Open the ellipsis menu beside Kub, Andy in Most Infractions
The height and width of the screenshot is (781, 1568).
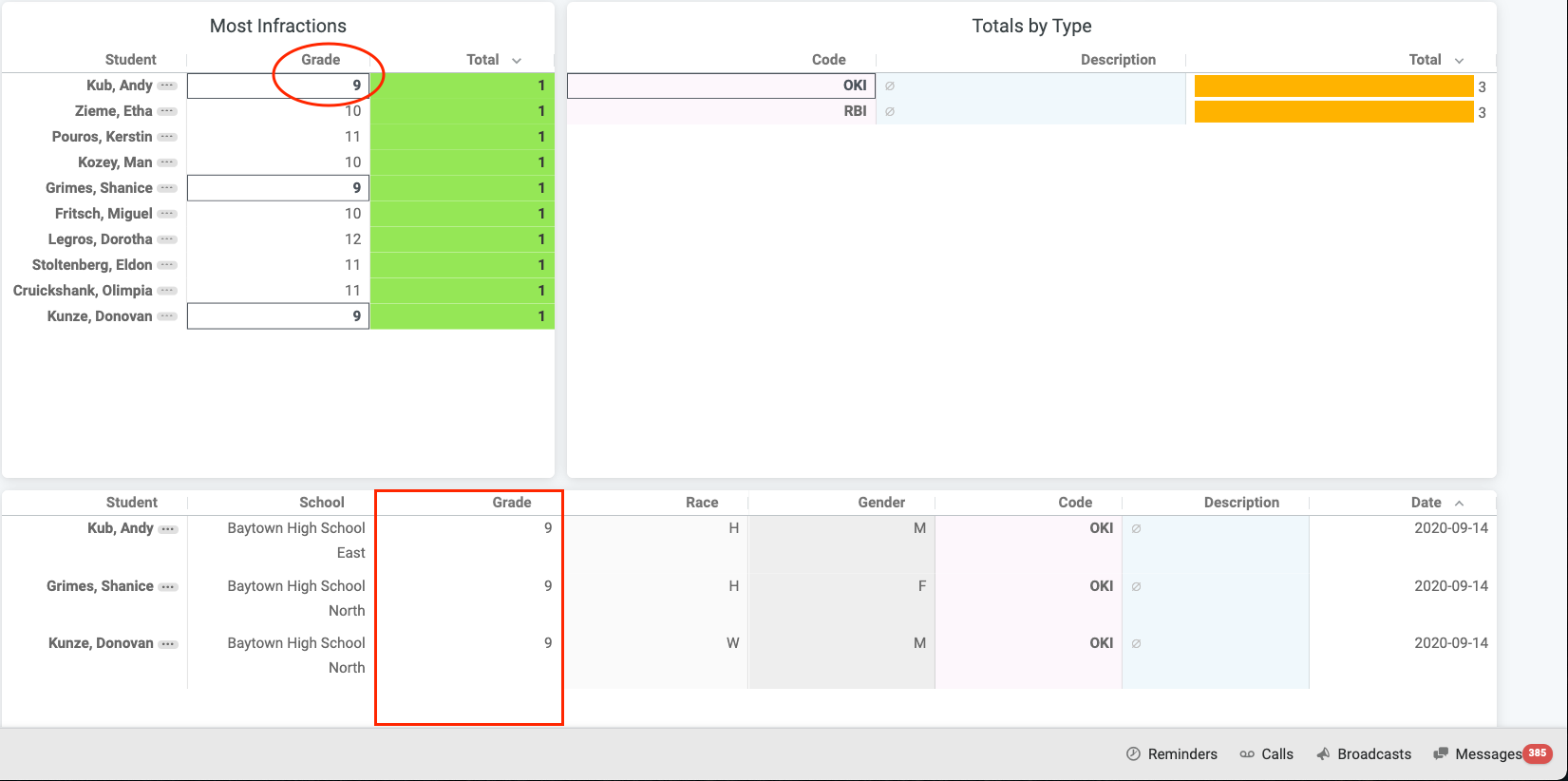point(167,86)
